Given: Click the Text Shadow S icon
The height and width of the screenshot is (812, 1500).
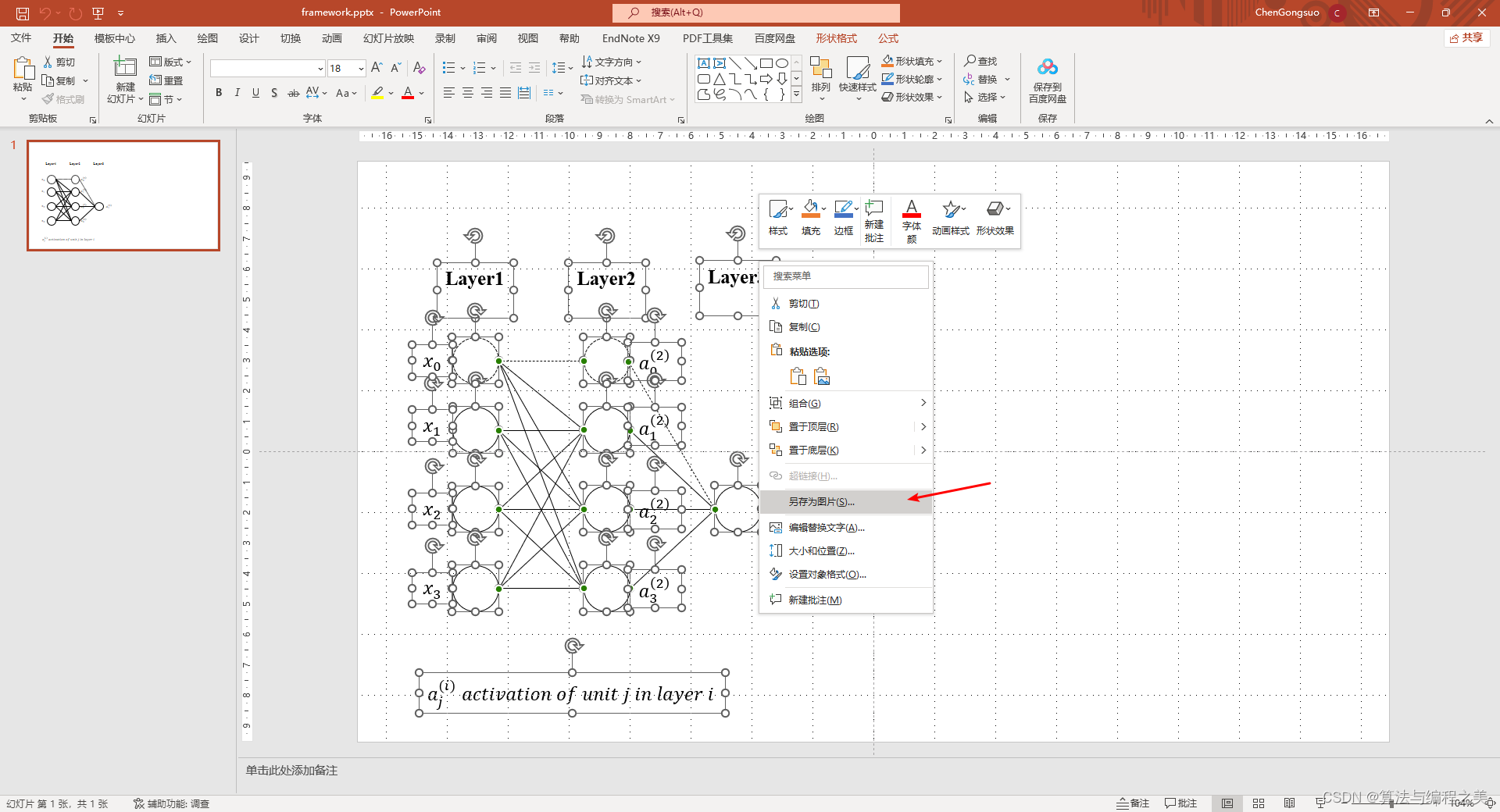Looking at the screenshot, I should (x=274, y=93).
